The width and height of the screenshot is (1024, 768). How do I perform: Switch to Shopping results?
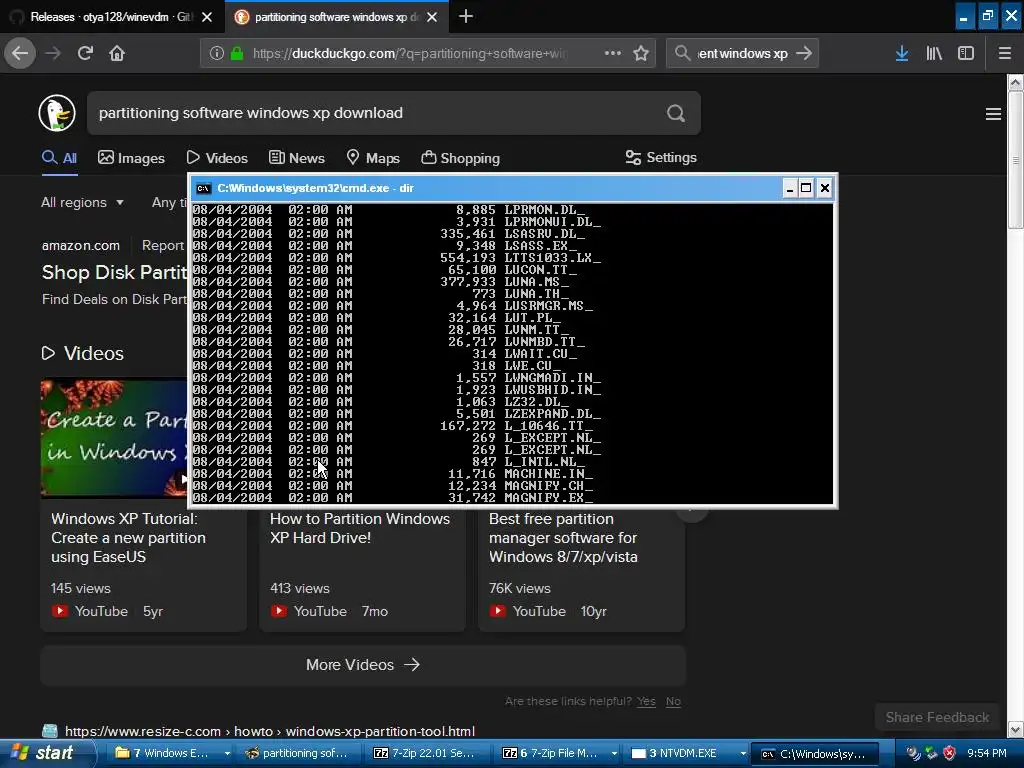pyautogui.click(x=460, y=158)
